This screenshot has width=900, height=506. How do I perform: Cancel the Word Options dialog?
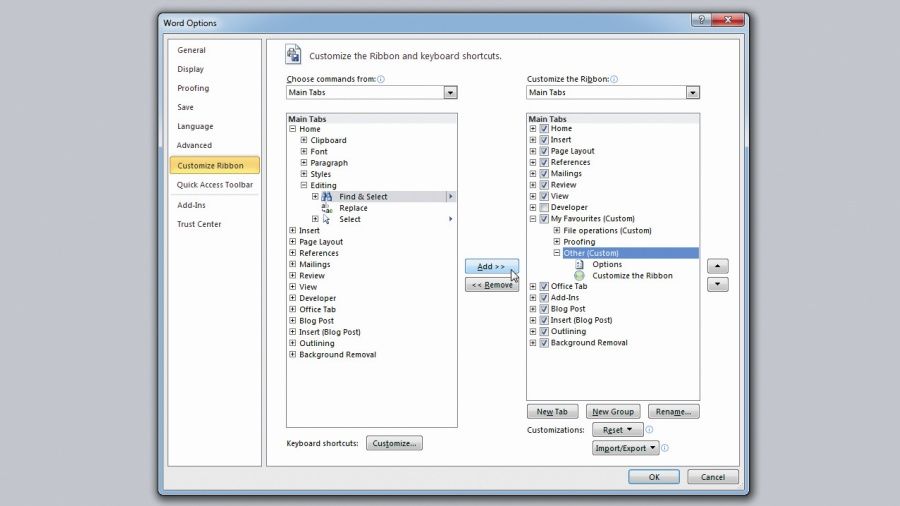712,477
